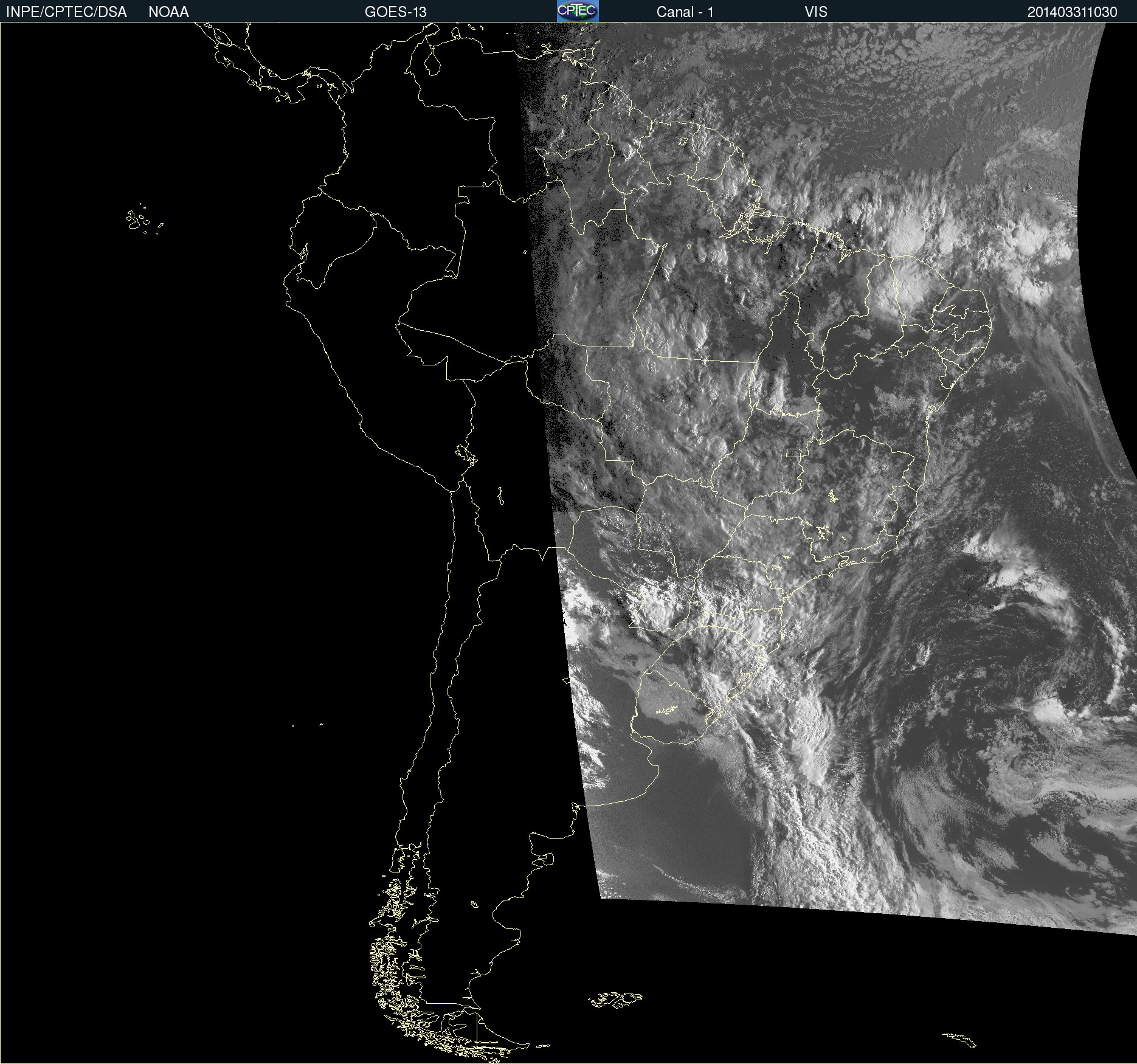Select the NOAA label in header
This screenshot has width=1137, height=1064.
(x=168, y=12)
